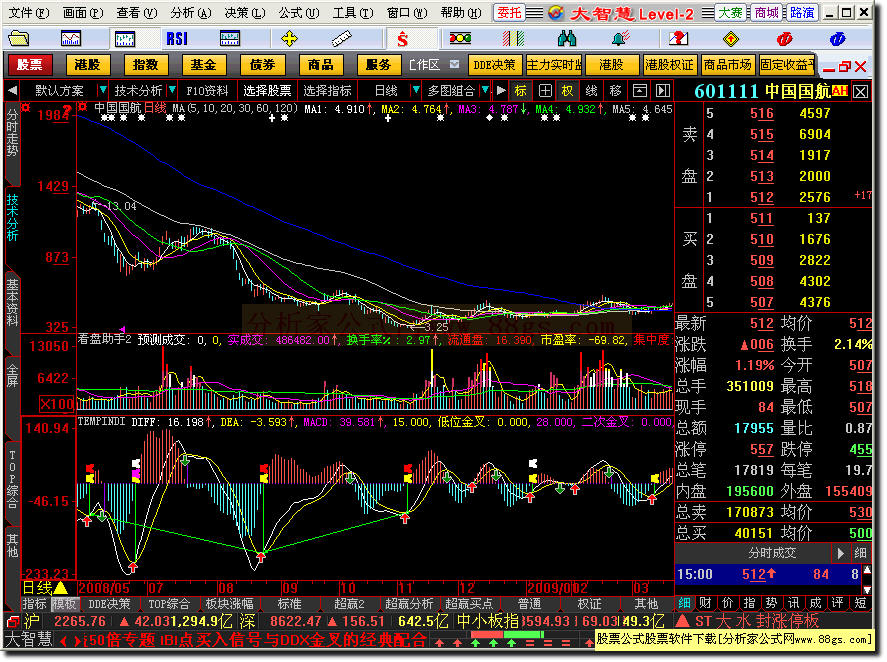Expand the 技术分析 dropdown arrow

(x=171, y=91)
